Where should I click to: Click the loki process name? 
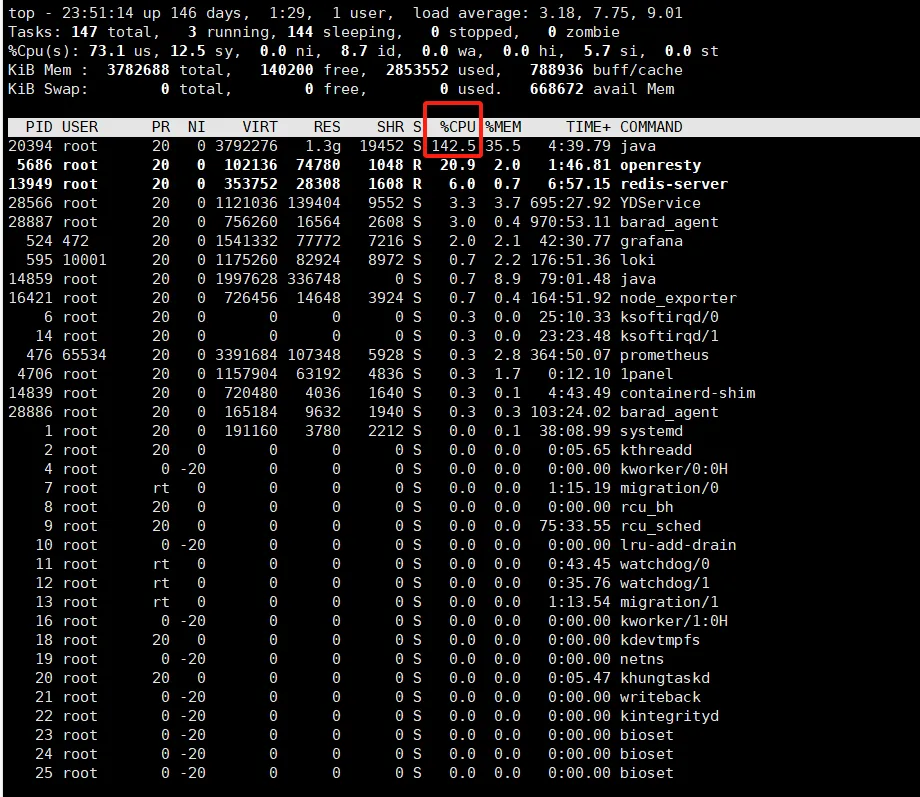point(638,259)
